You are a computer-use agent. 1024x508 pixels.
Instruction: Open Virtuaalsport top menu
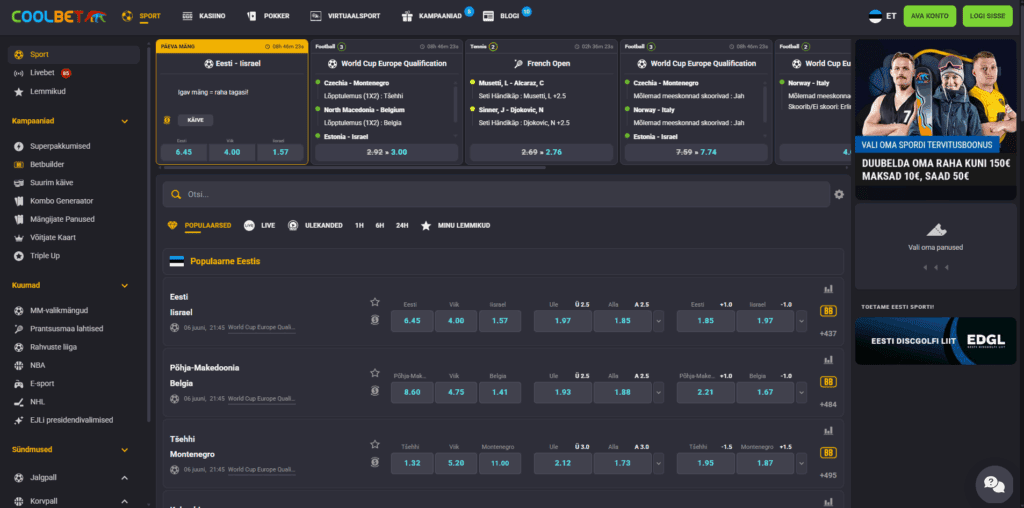click(345, 16)
